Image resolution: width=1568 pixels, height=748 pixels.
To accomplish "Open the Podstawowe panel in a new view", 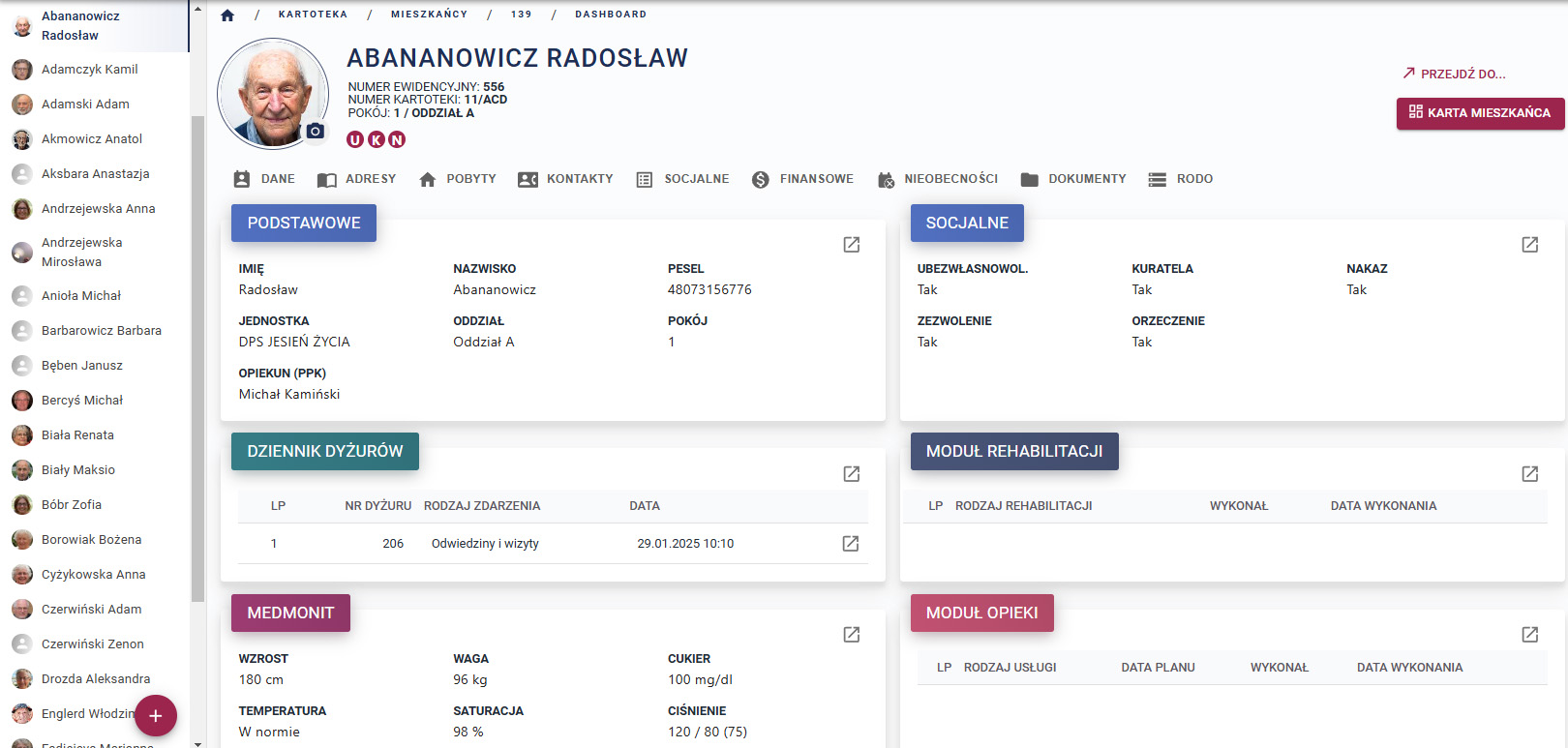I will point(852,245).
